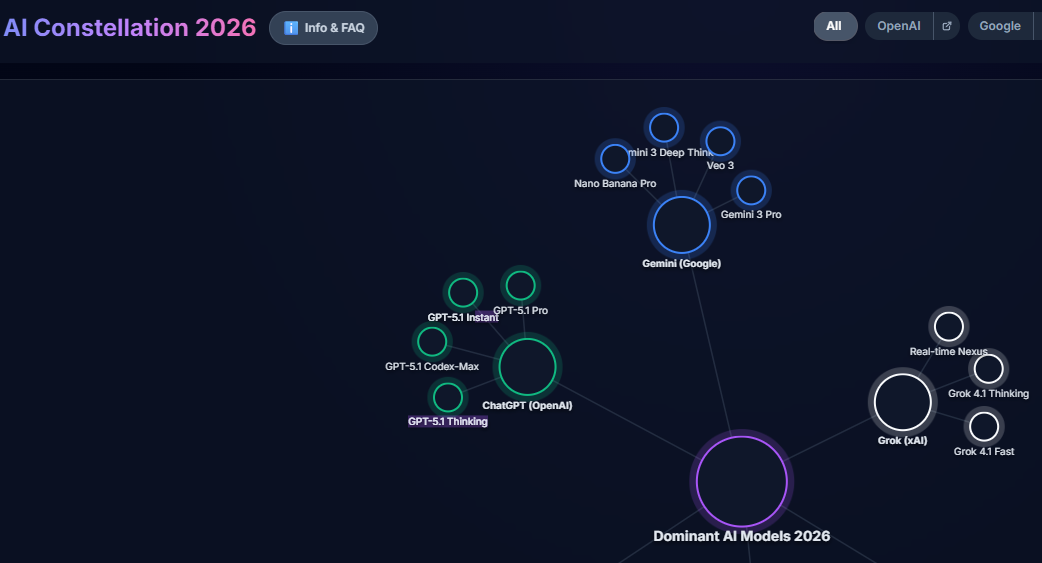Click the GPT-5.1 Instant node
The height and width of the screenshot is (563, 1042).
tap(463, 292)
